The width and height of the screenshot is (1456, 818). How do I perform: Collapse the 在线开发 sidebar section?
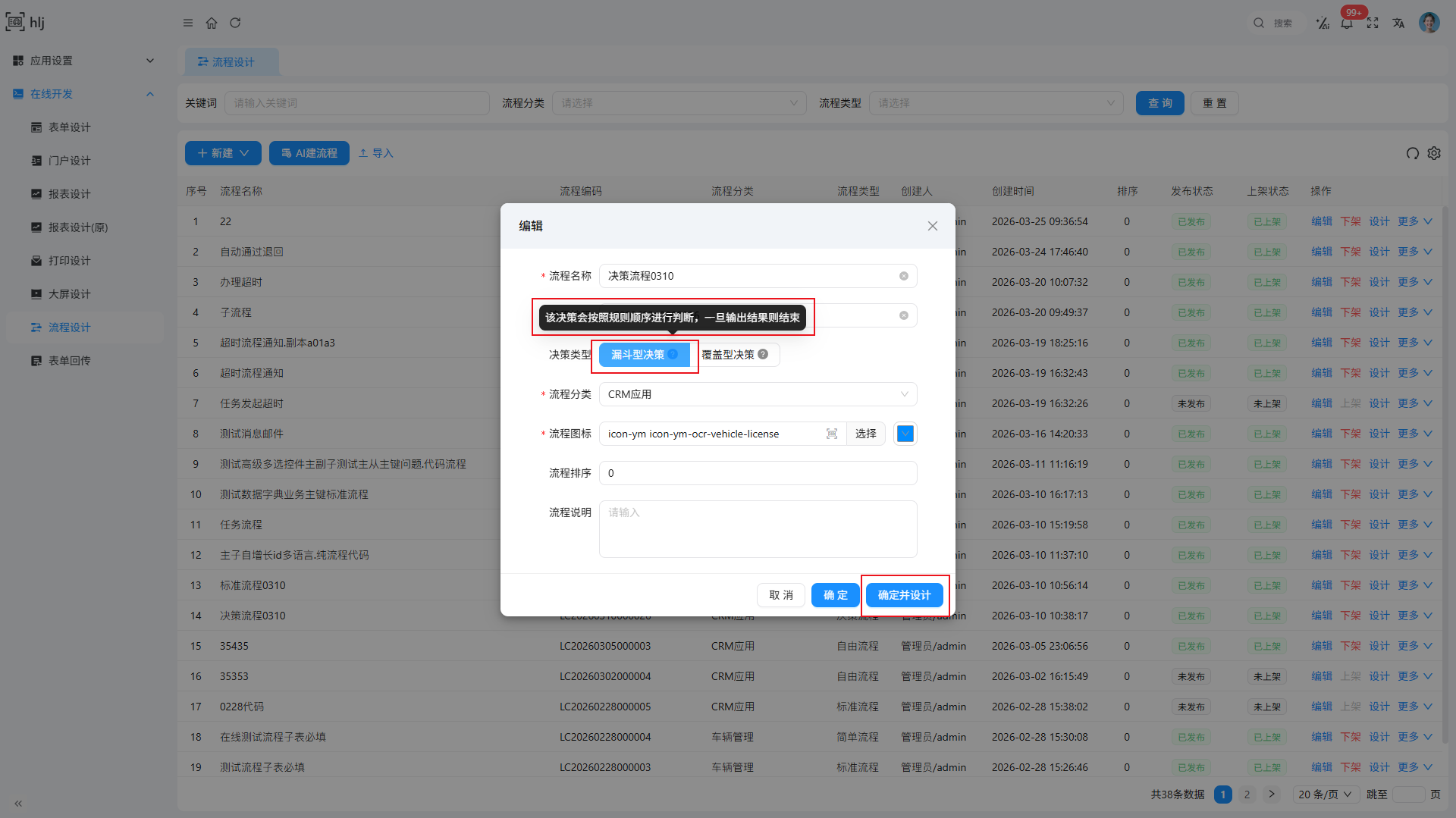pos(149,94)
